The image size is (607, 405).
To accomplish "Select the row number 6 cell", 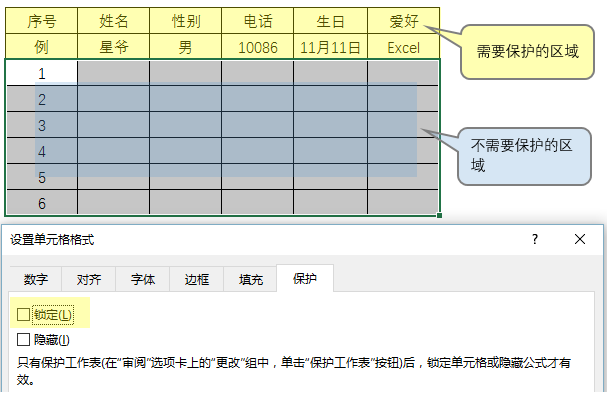I will [x=42, y=202].
